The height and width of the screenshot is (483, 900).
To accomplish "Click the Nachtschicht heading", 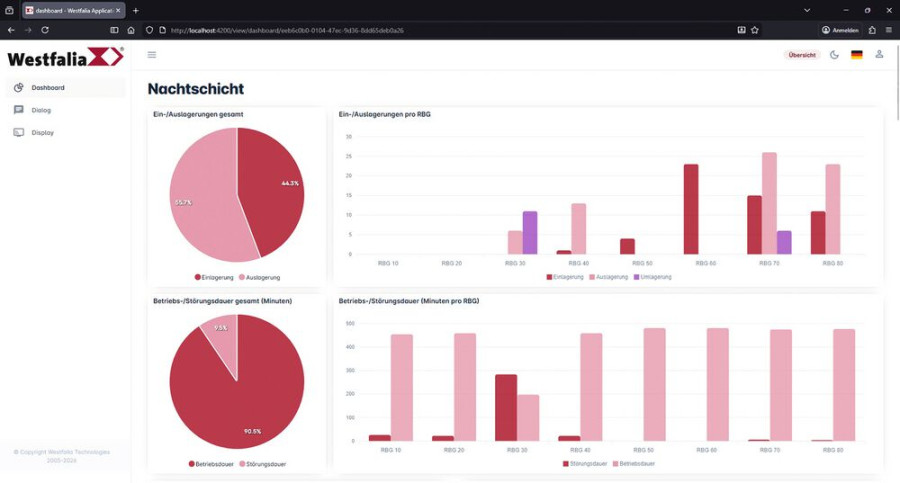I will (x=196, y=88).
